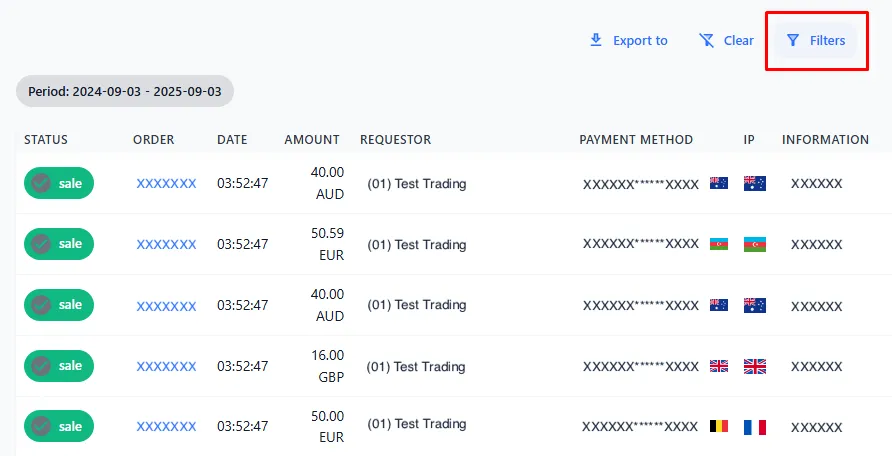Sort by the AMOUNT column header
Viewport: 892px width, 456px height.
311,140
